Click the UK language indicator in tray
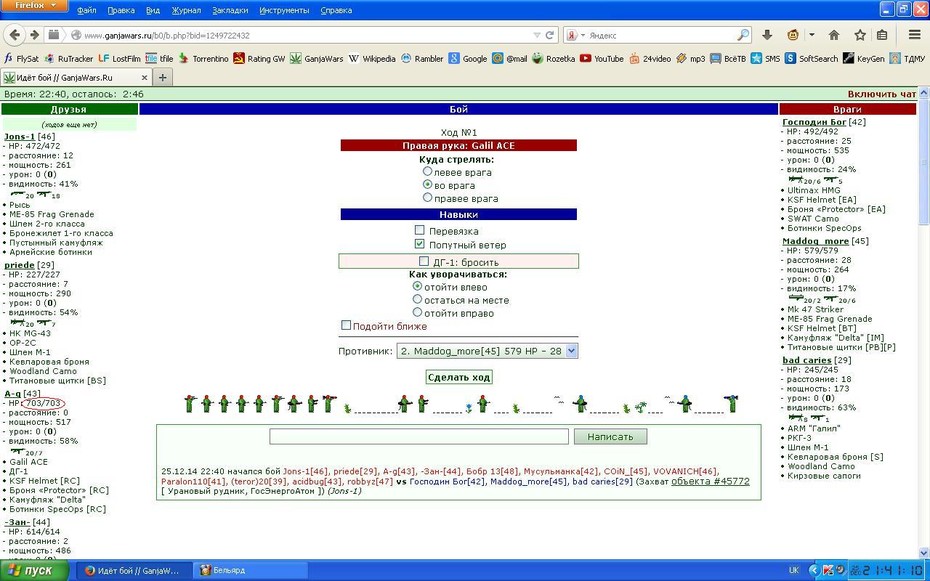The height and width of the screenshot is (581, 930). pyautogui.click(x=794, y=570)
